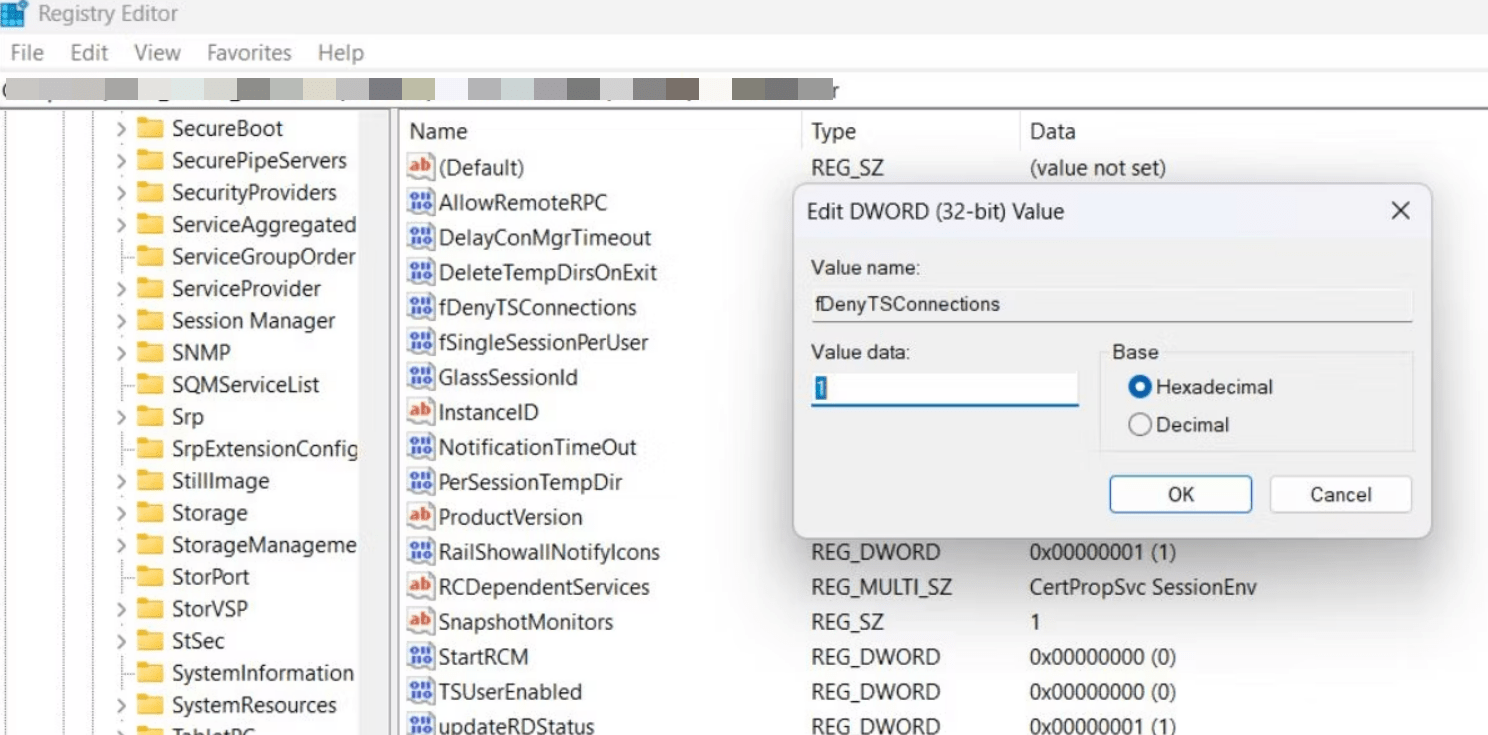Select the StorPort registry key

[x=210, y=577]
